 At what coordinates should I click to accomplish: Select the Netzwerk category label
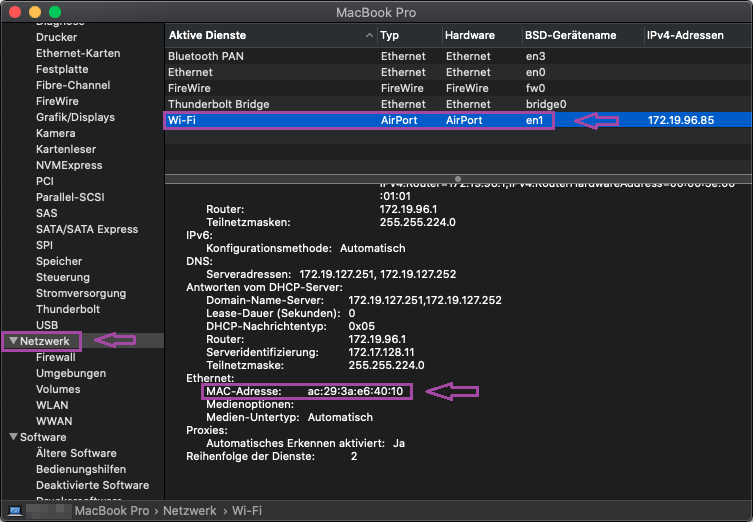click(45, 341)
